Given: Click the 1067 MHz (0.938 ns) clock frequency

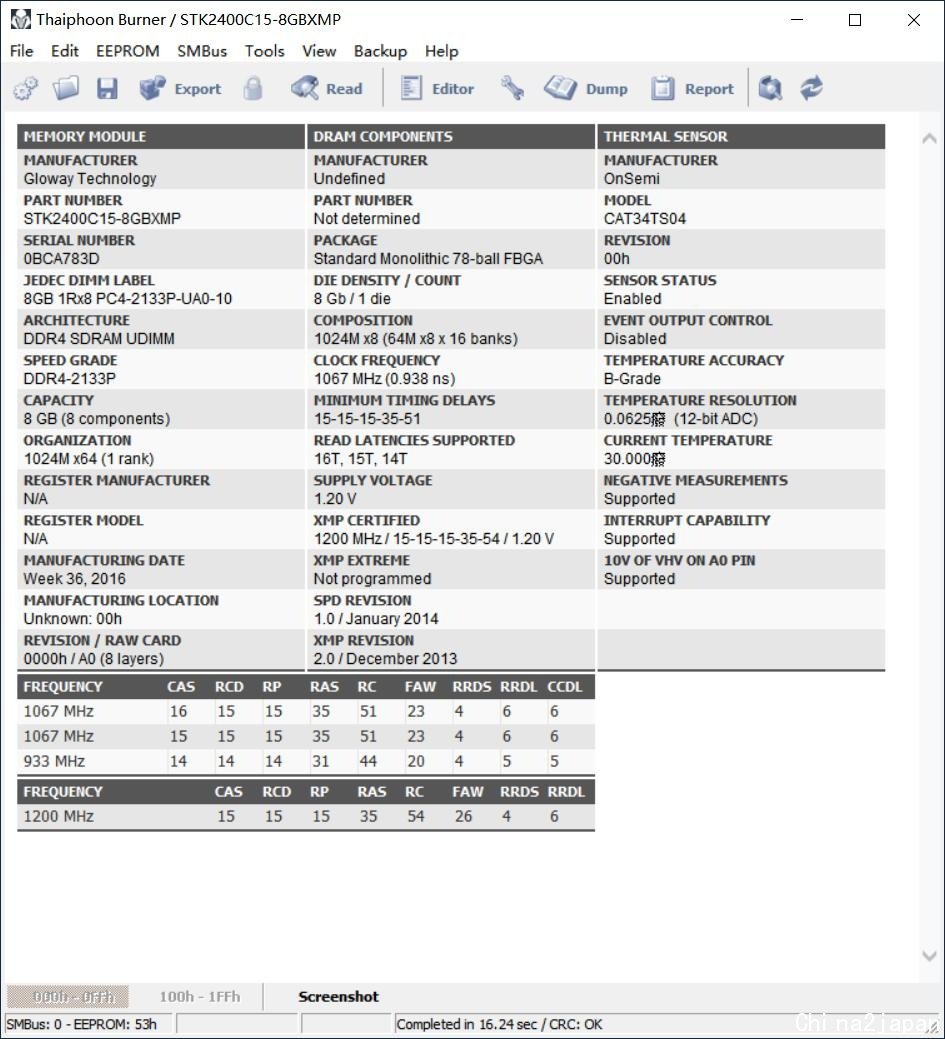Looking at the screenshot, I should click(x=384, y=379).
